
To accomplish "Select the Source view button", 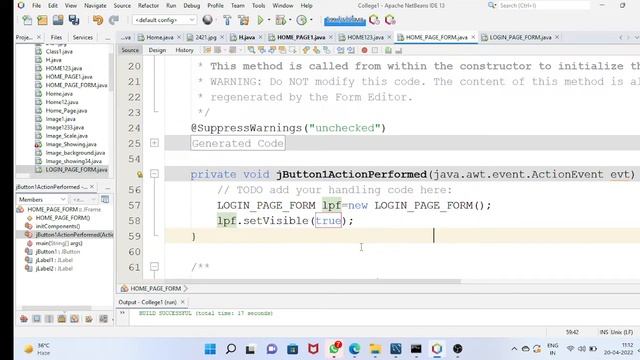I will (130, 50).
